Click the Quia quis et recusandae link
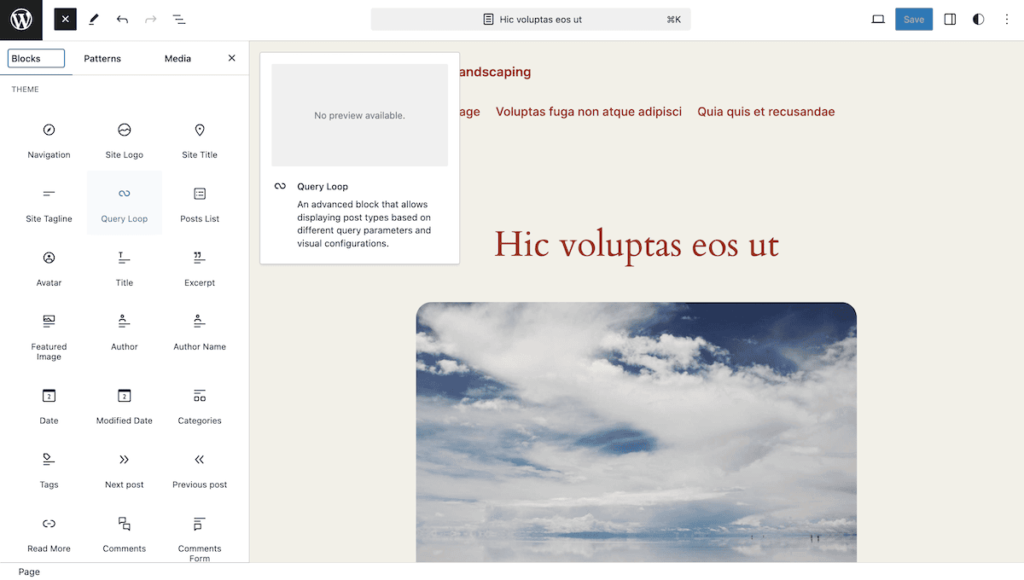This screenshot has height=580, width=1024. point(765,111)
